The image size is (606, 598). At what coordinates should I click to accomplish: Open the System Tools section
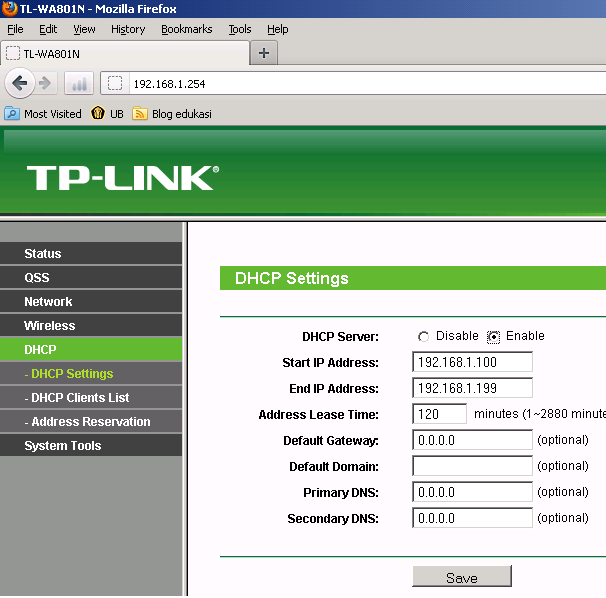(91, 445)
